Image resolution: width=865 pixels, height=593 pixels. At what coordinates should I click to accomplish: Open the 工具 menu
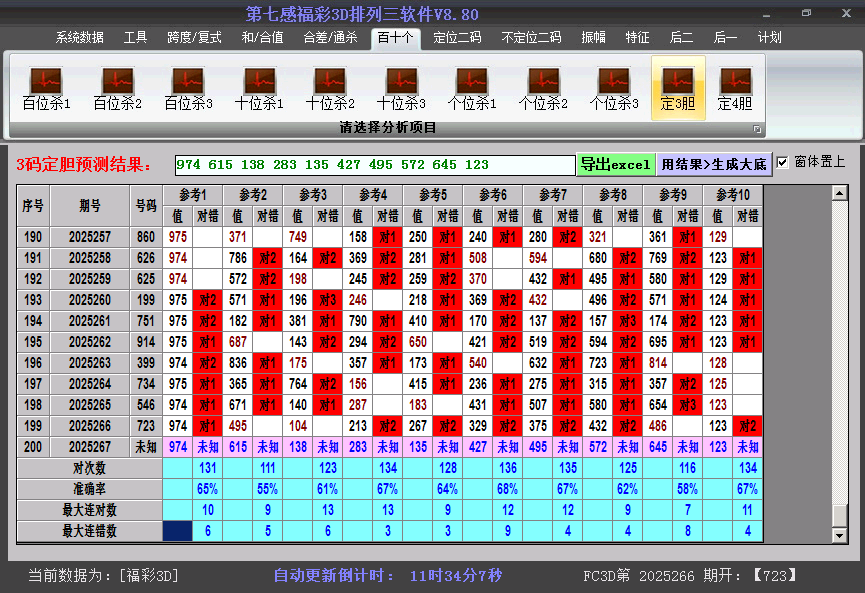(135, 37)
